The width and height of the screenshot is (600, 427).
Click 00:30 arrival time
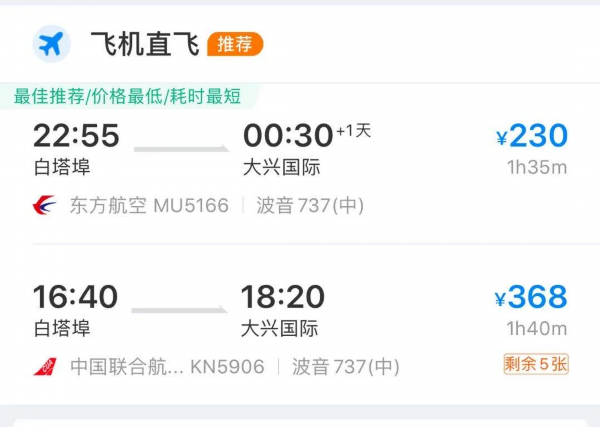point(286,135)
